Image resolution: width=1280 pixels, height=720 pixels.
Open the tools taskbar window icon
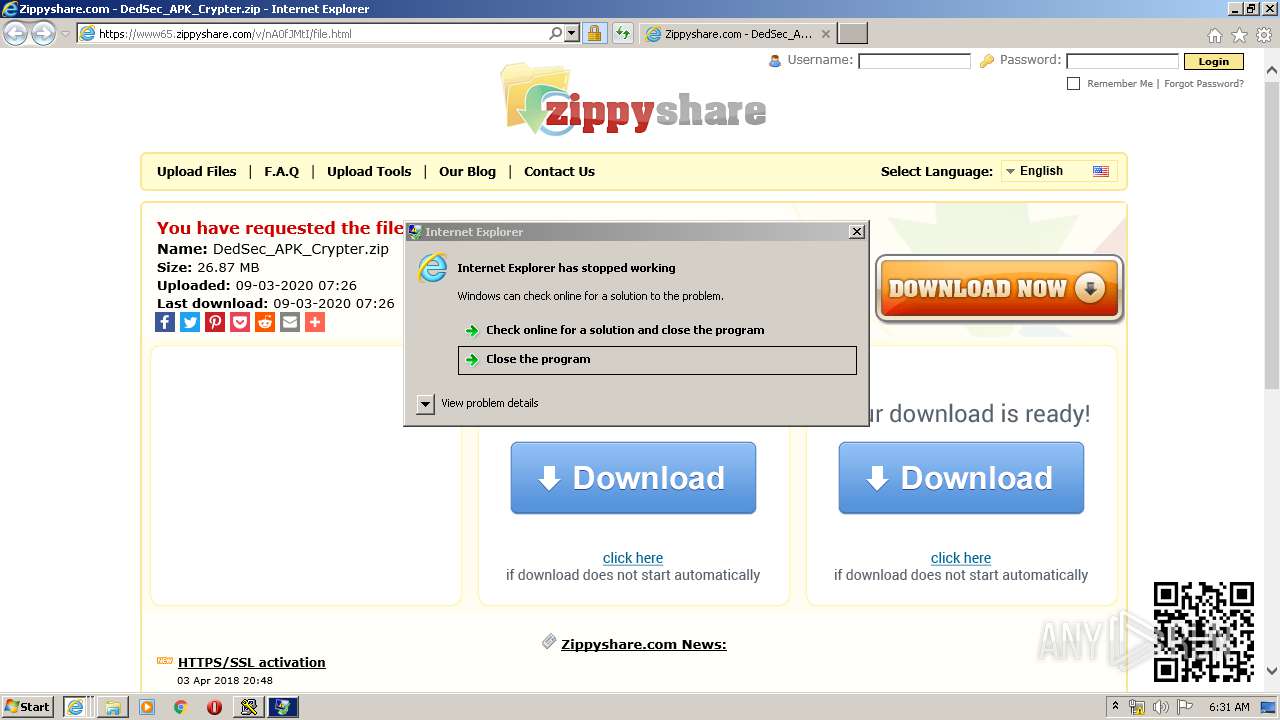pyautogui.click(x=249, y=707)
